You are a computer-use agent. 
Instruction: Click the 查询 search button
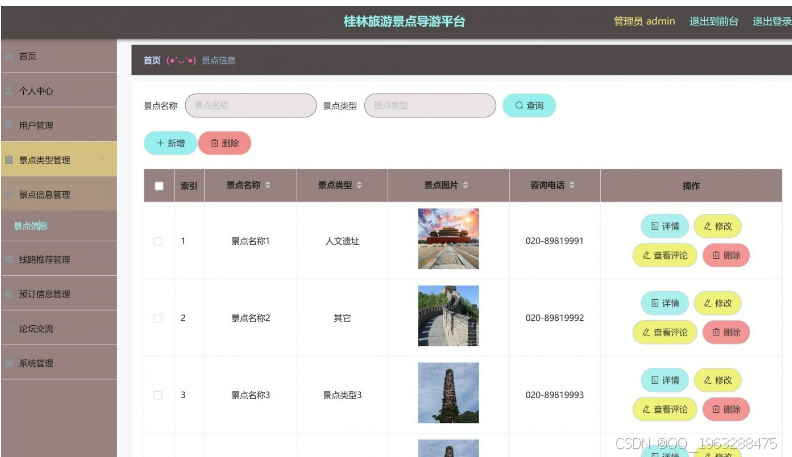529,106
